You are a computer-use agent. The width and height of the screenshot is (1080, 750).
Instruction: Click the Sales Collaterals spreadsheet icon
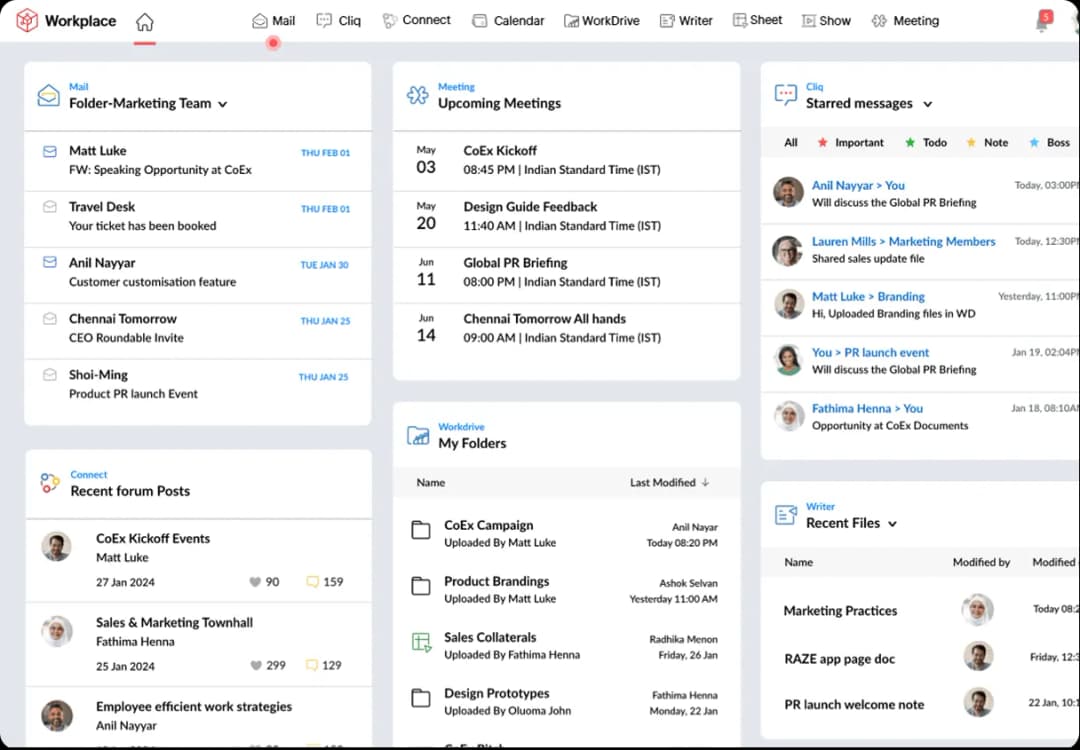[421, 643]
